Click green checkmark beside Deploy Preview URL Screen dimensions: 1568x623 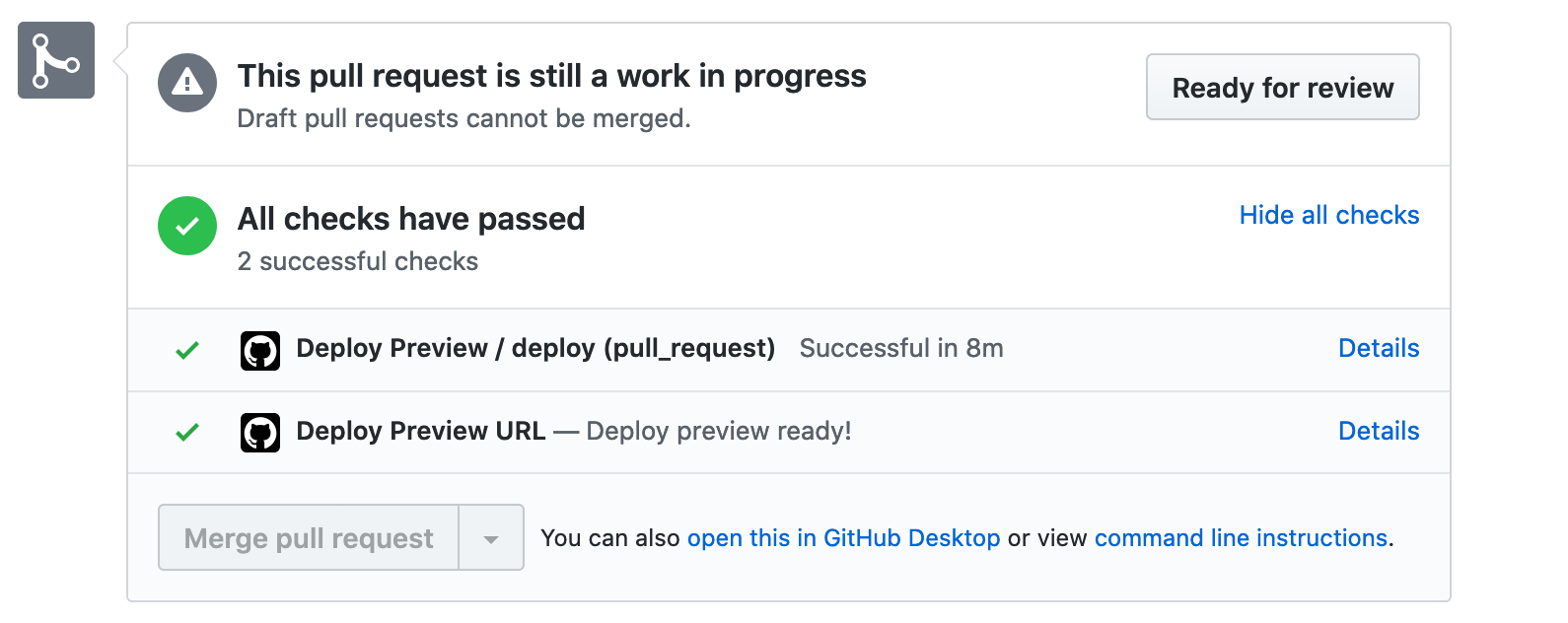(x=187, y=432)
